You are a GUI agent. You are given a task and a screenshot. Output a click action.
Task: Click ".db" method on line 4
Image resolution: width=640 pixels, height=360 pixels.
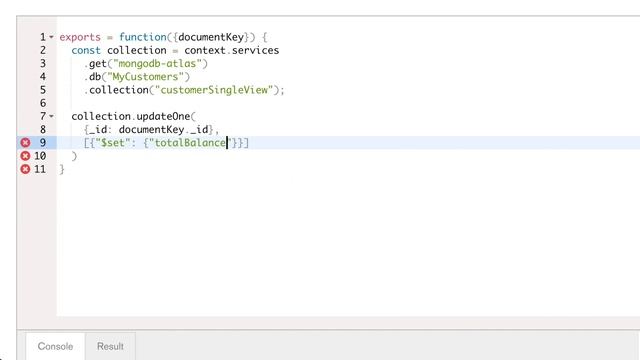pyautogui.click(x=92, y=77)
